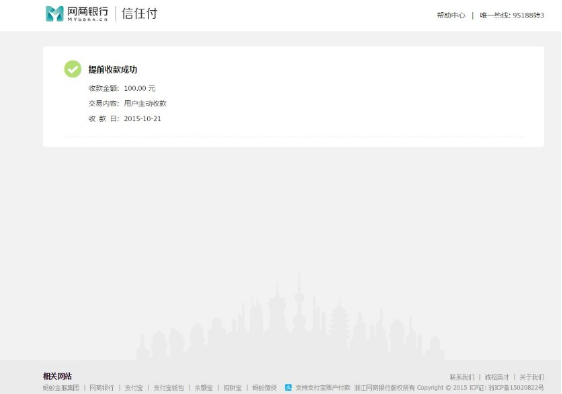Open the 关于我们 about link
The height and width of the screenshot is (394, 562).
pyautogui.click(x=532, y=377)
